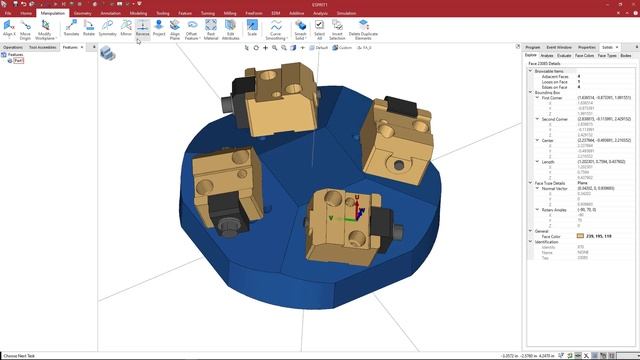Click the Smash Solid tool
The image size is (640, 360).
300,29
